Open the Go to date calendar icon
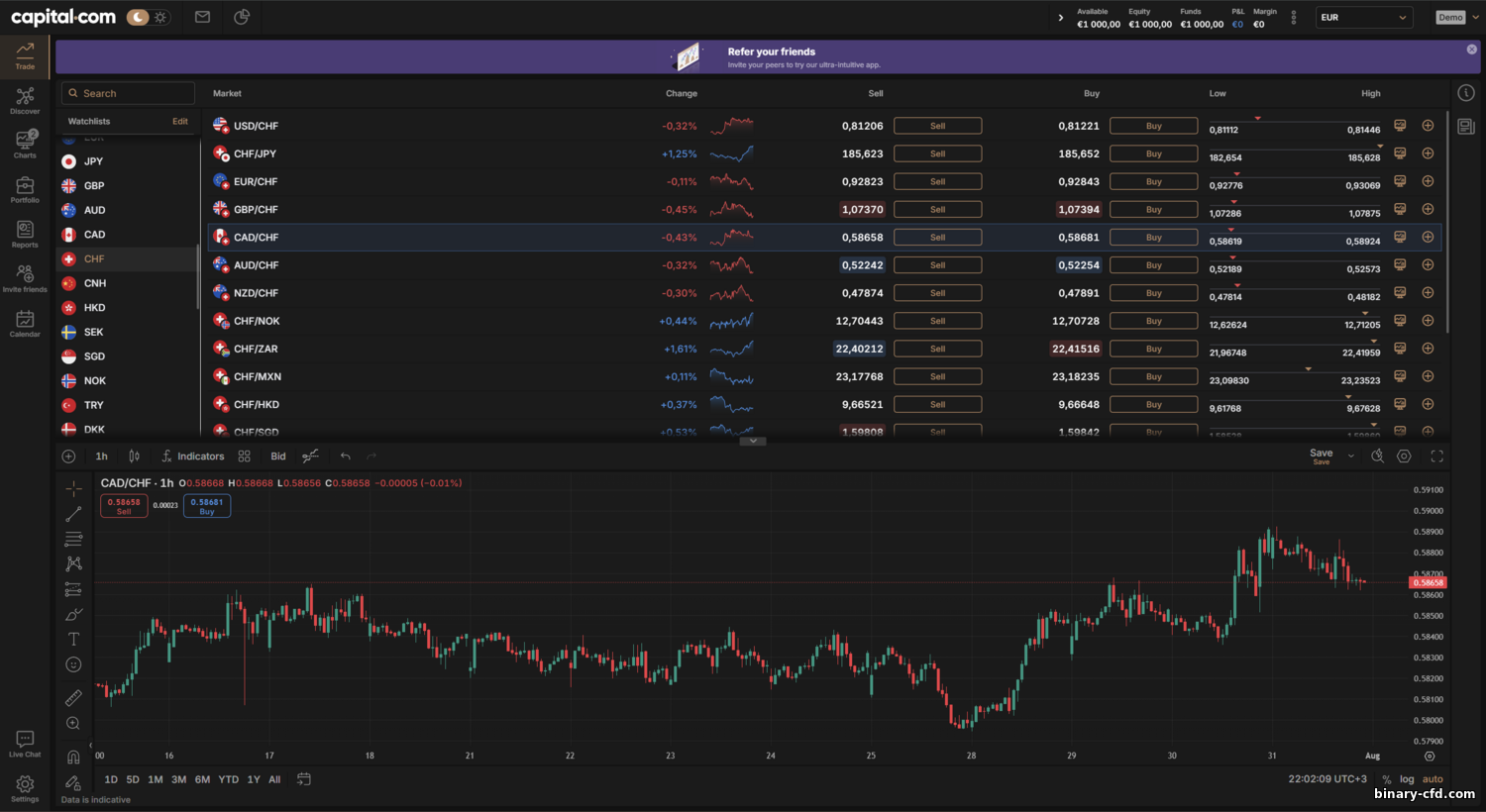This screenshot has height=812, width=1486. coord(304,779)
